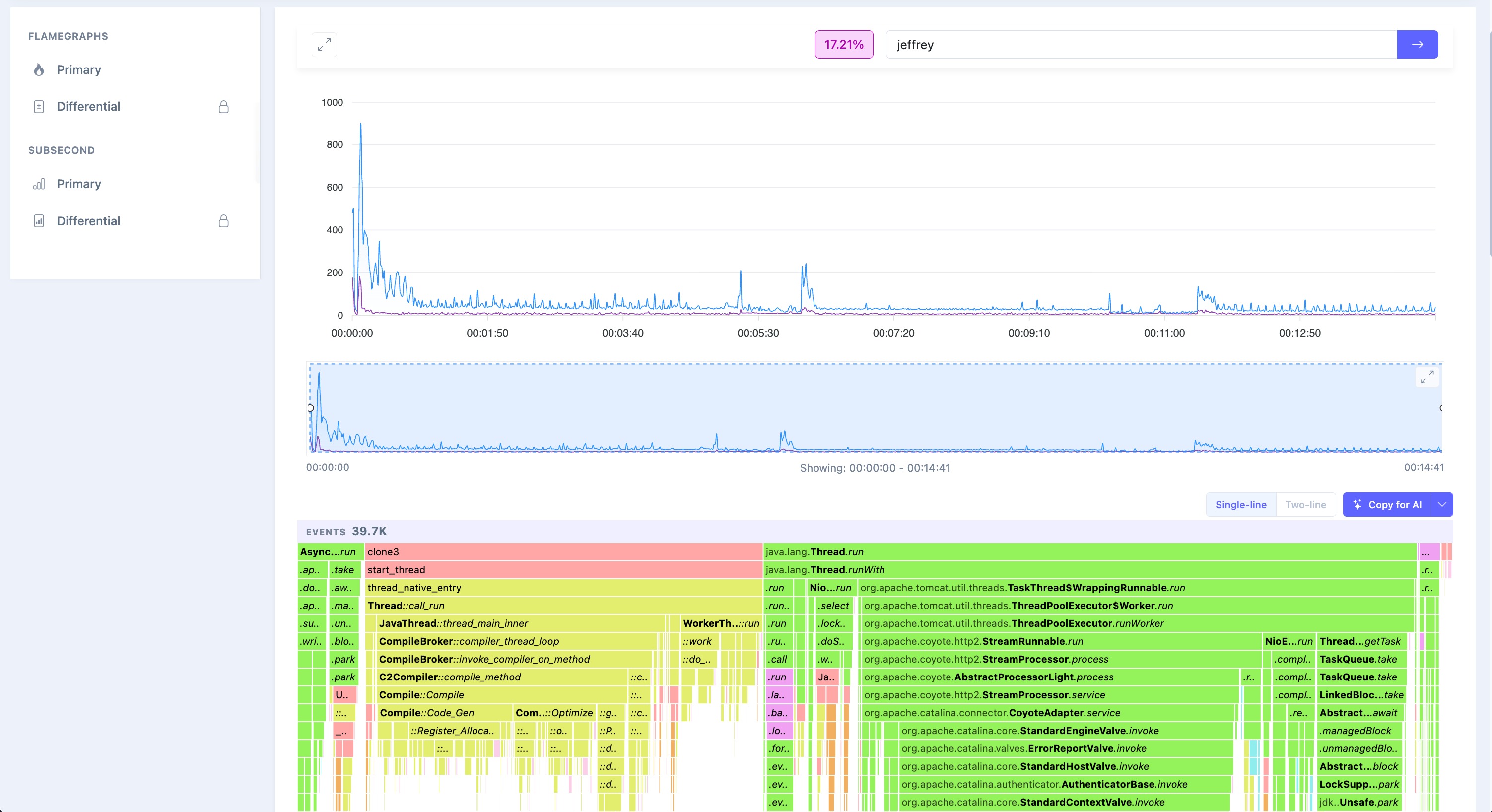This screenshot has height=812, width=1492.
Task: Select the CoyoteAdapter.service frame
Action: point(1048,713)
